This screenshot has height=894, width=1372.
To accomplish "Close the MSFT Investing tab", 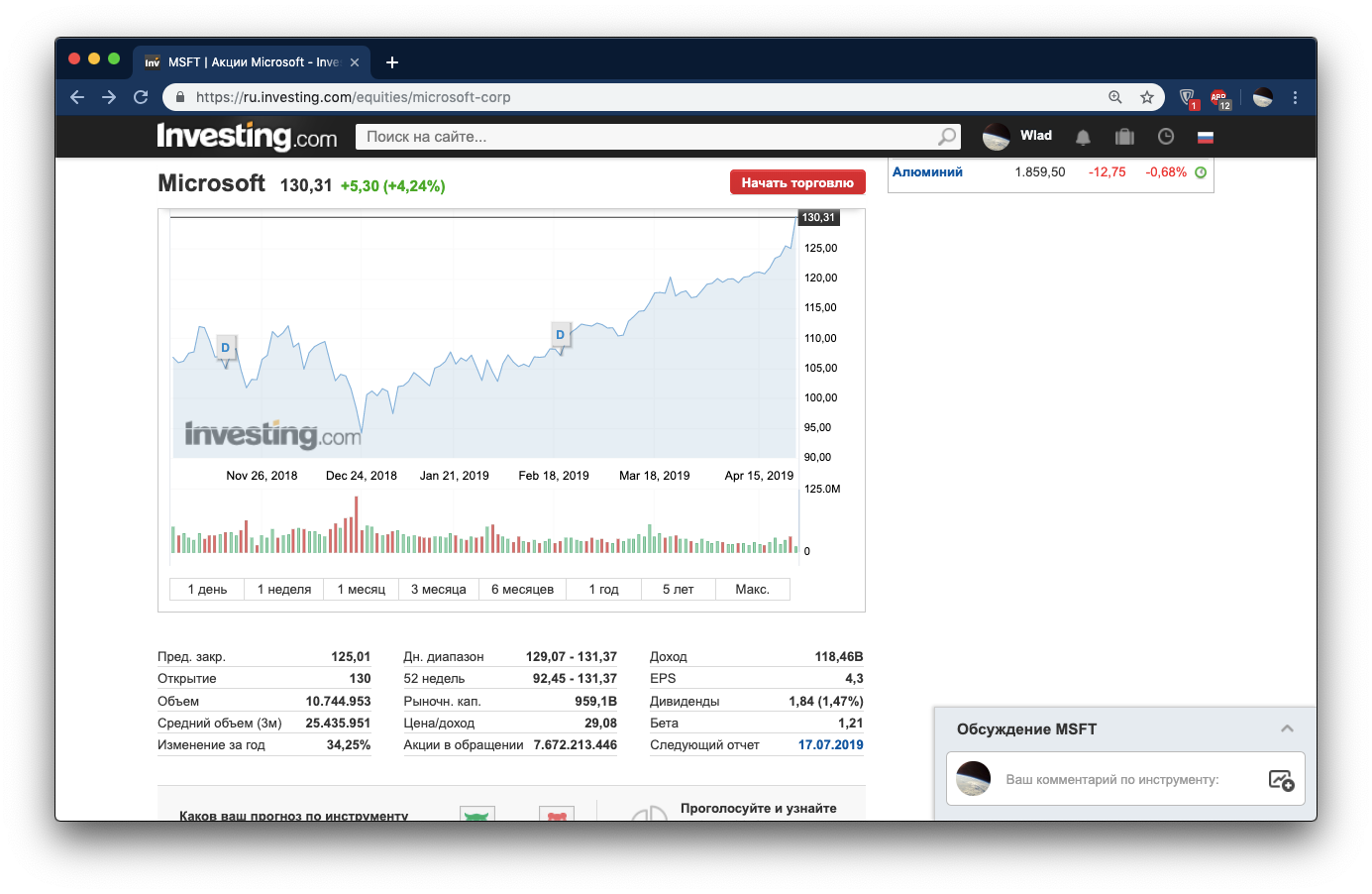I will 355,62.
